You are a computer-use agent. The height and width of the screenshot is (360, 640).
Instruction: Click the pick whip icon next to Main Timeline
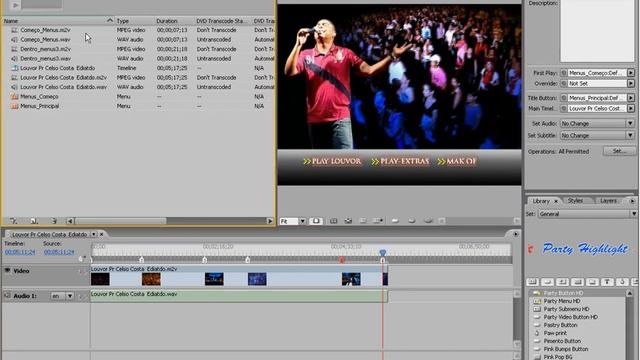(564, 109)
